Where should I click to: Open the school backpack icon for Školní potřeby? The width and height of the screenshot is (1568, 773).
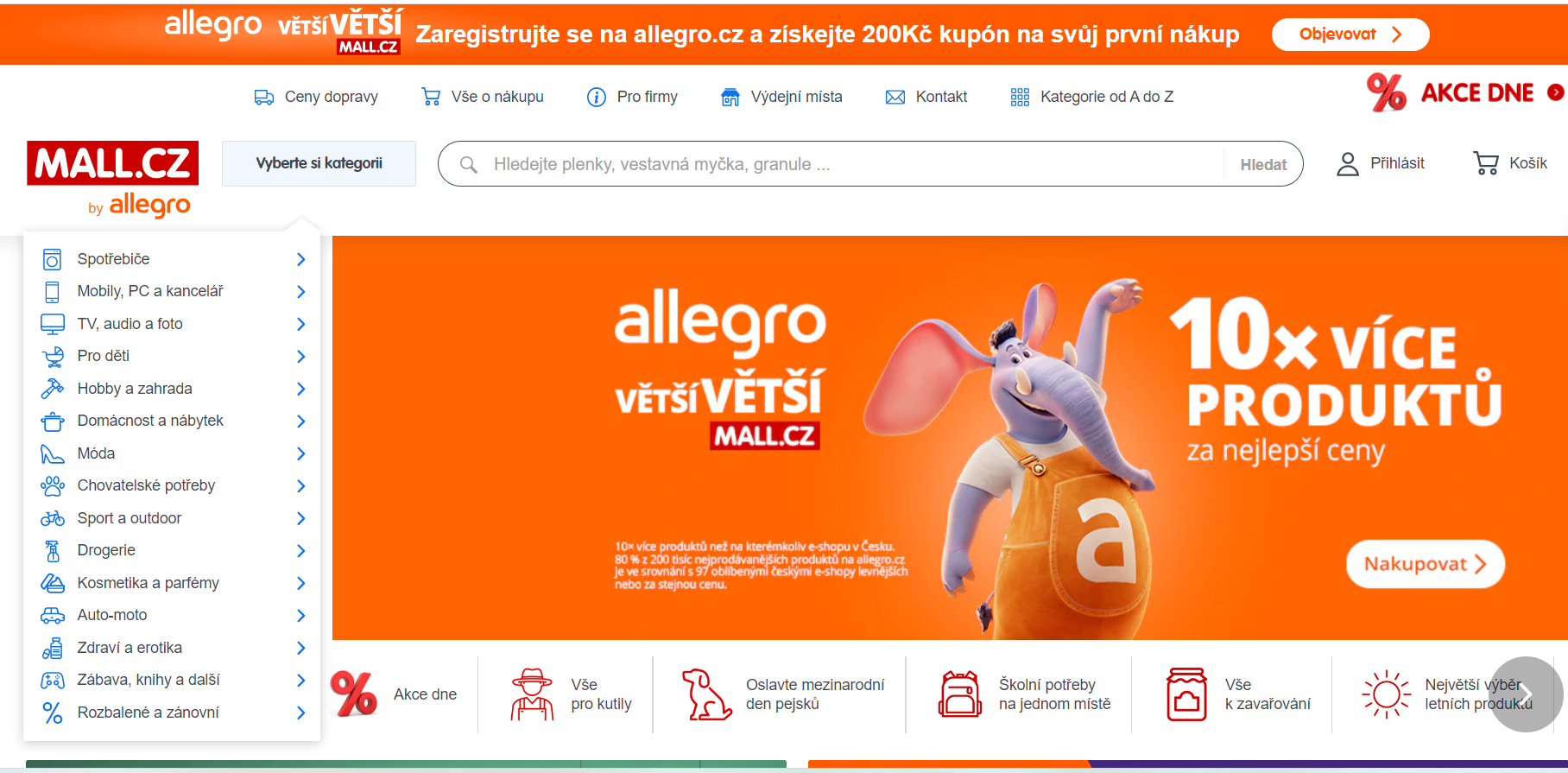click(x=960, y=694)
